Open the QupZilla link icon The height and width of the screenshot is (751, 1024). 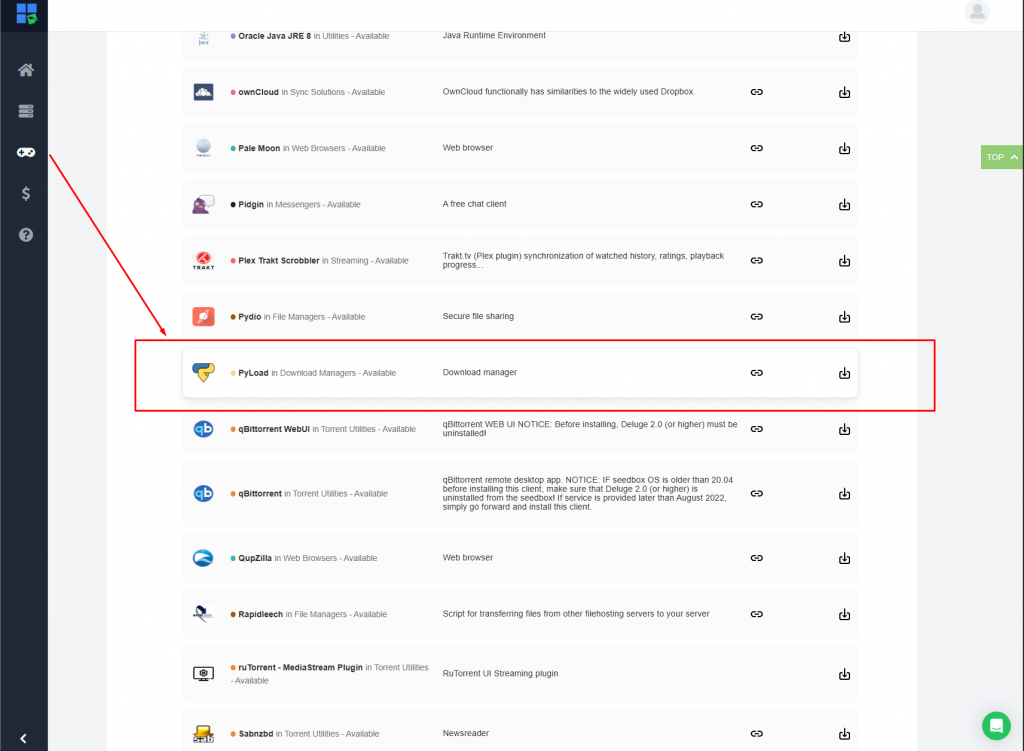point(756,558)
